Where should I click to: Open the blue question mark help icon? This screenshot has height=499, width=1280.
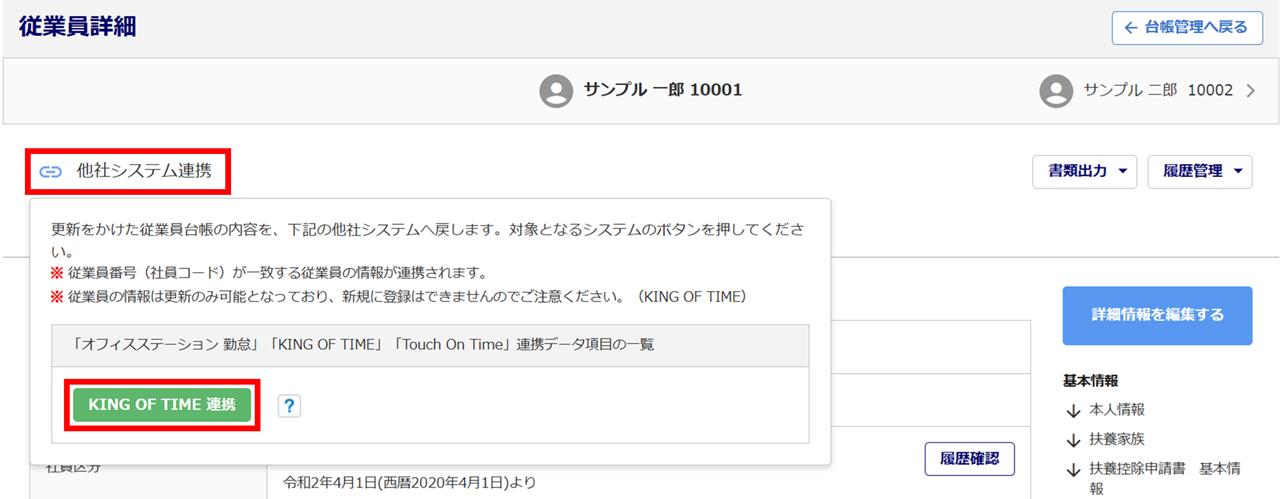(289, 405)
